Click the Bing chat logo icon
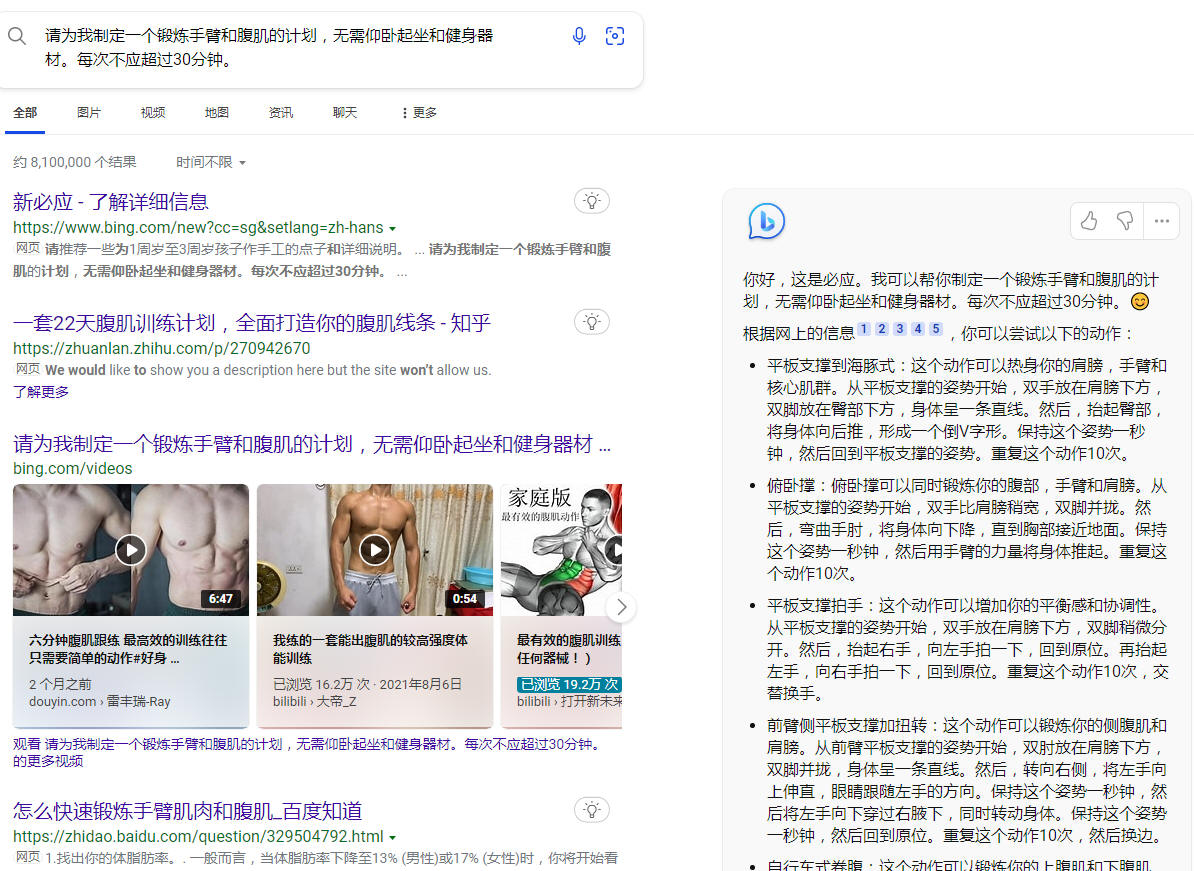1194x871 pixels. click(766, 222)
